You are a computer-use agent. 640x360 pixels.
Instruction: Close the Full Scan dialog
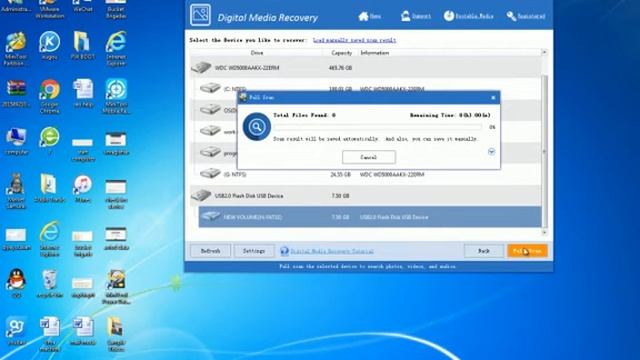(x=493, y=98)
